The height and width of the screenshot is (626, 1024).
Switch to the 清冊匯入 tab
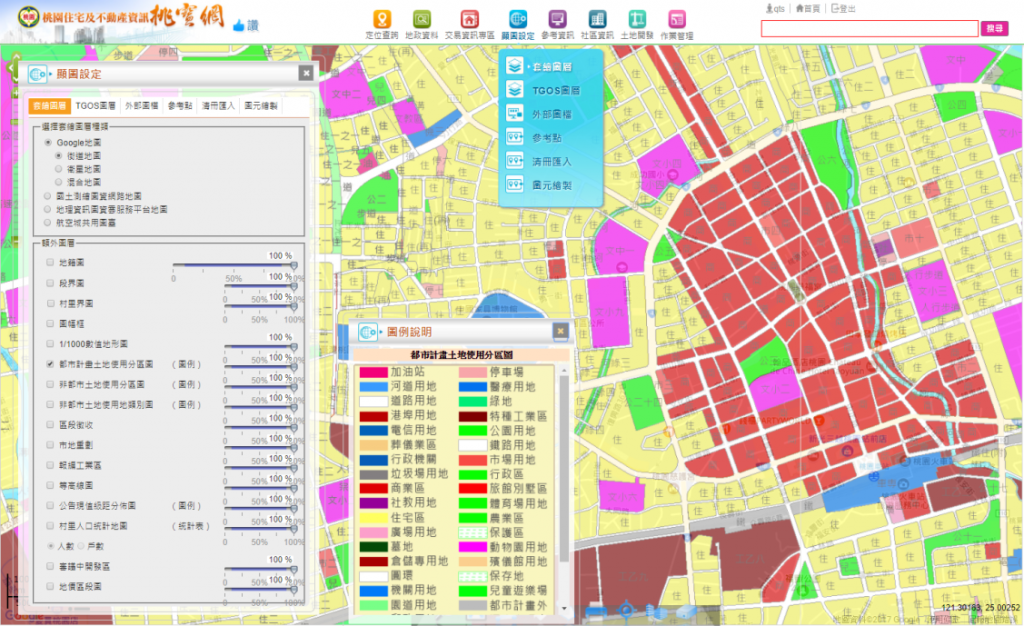click(x=218, y=106)
